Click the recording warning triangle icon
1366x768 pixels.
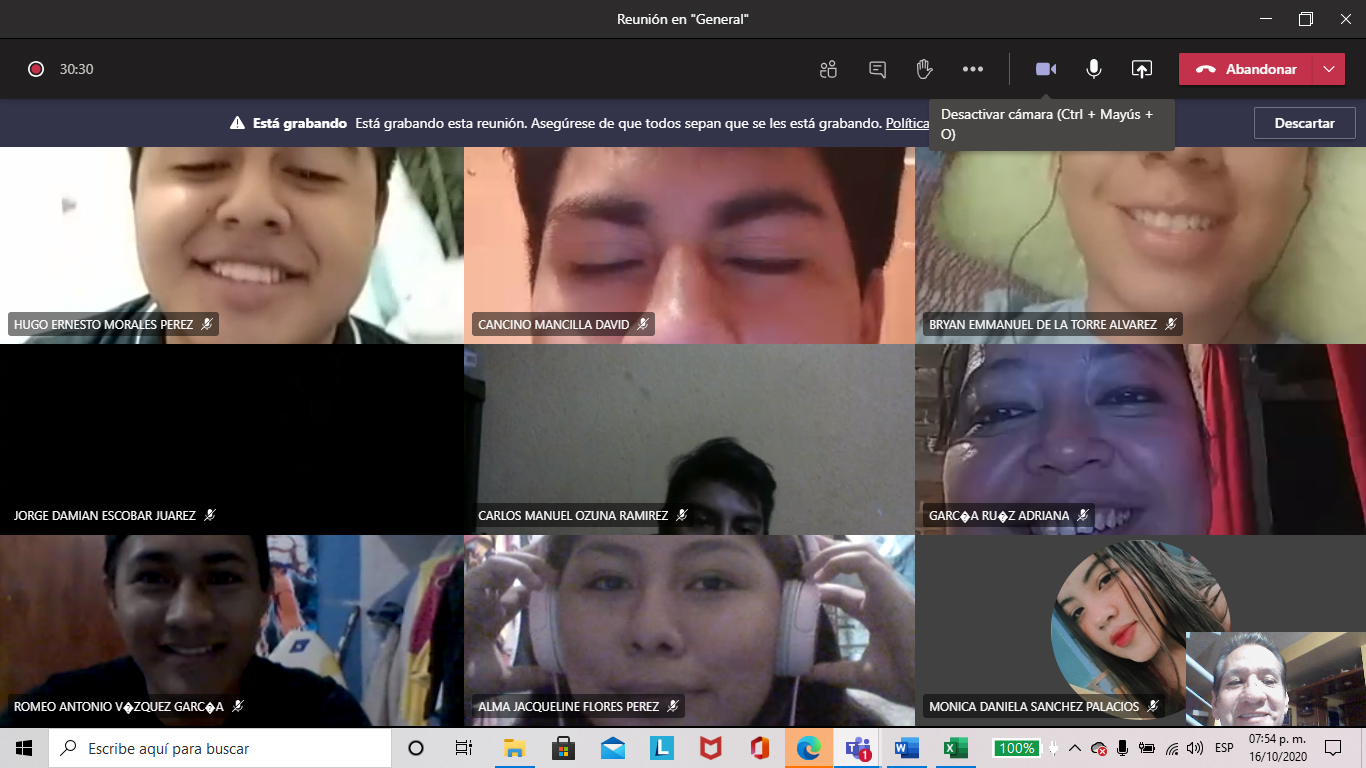(237, 123)
